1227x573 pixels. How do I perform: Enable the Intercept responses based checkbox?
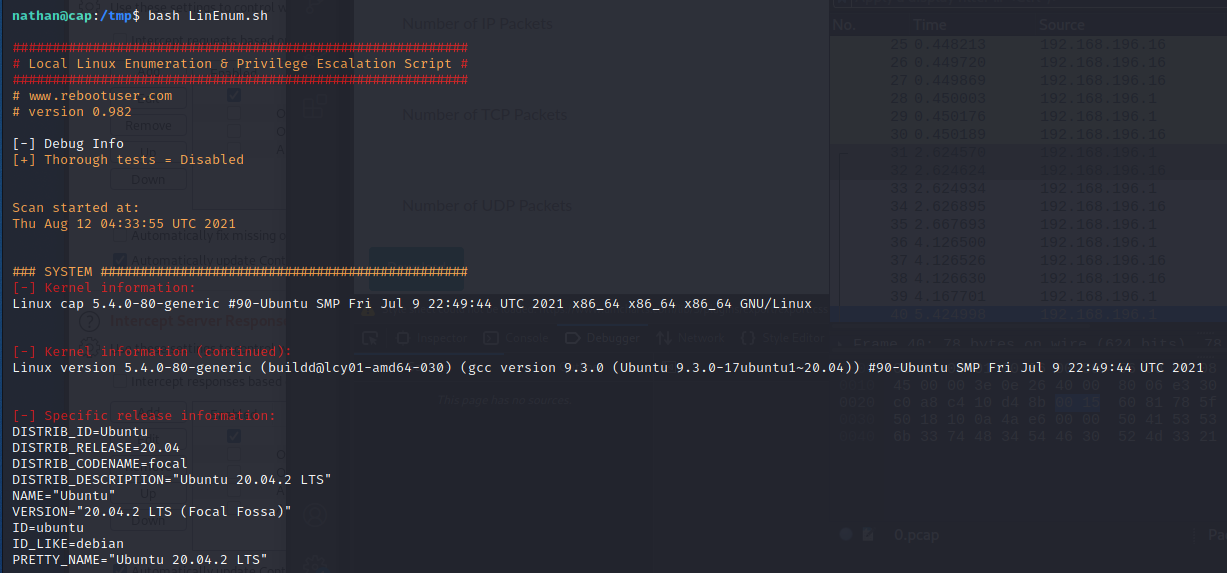(120, 380)
